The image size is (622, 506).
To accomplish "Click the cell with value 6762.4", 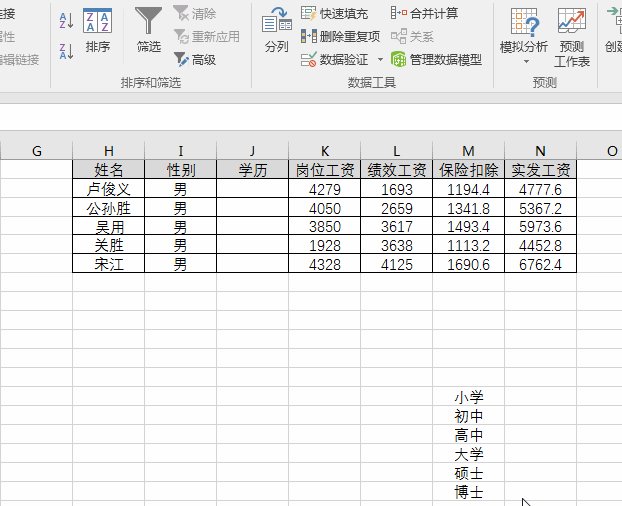I will [x=540, y=265].
